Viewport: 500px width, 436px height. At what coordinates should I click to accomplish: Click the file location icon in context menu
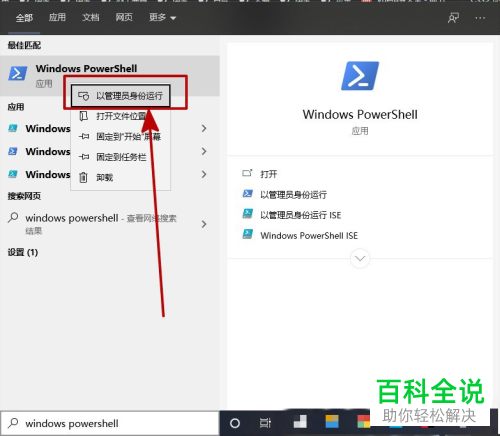click(83, 116)
